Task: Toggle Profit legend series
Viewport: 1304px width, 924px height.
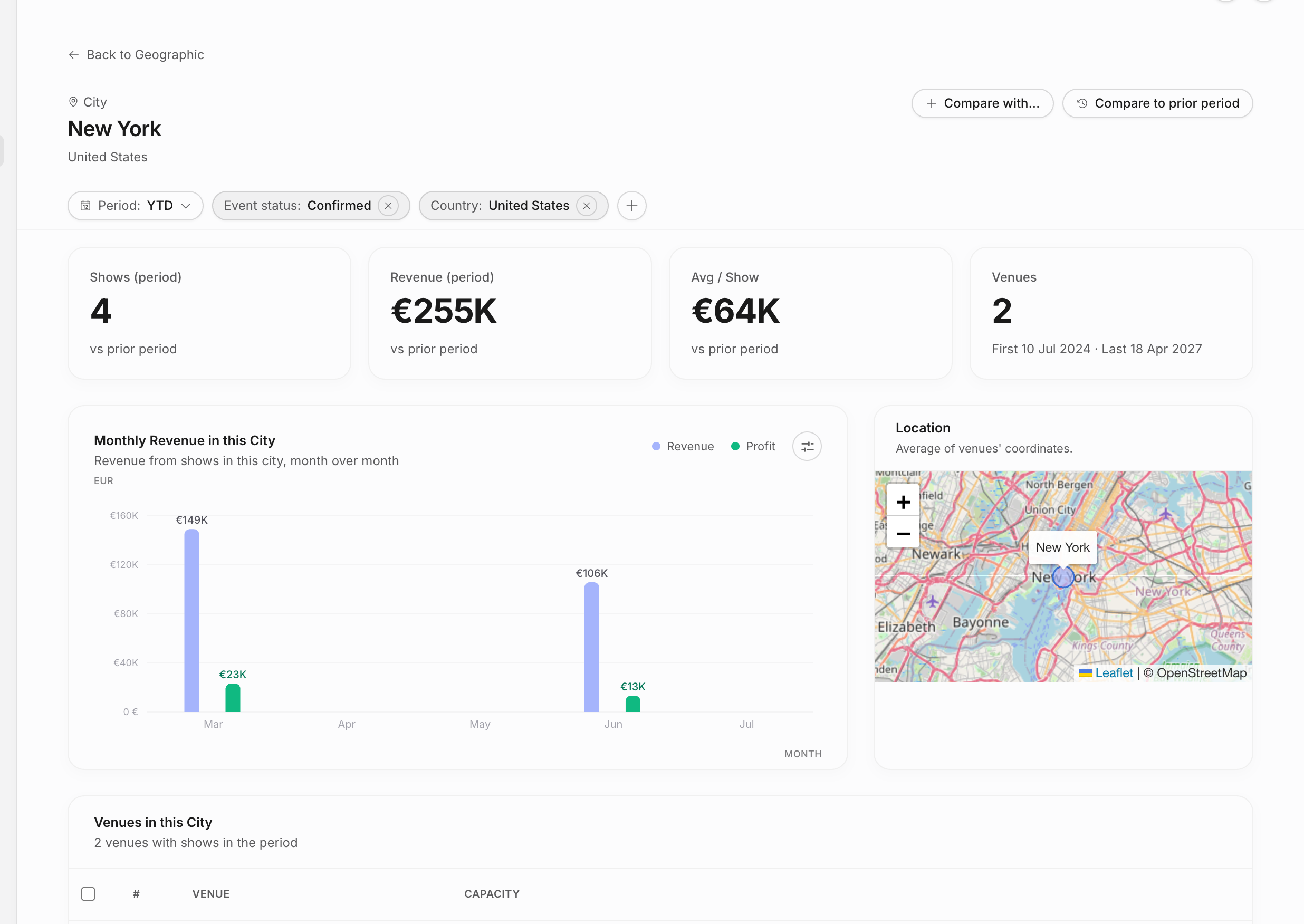Action: 753,446
